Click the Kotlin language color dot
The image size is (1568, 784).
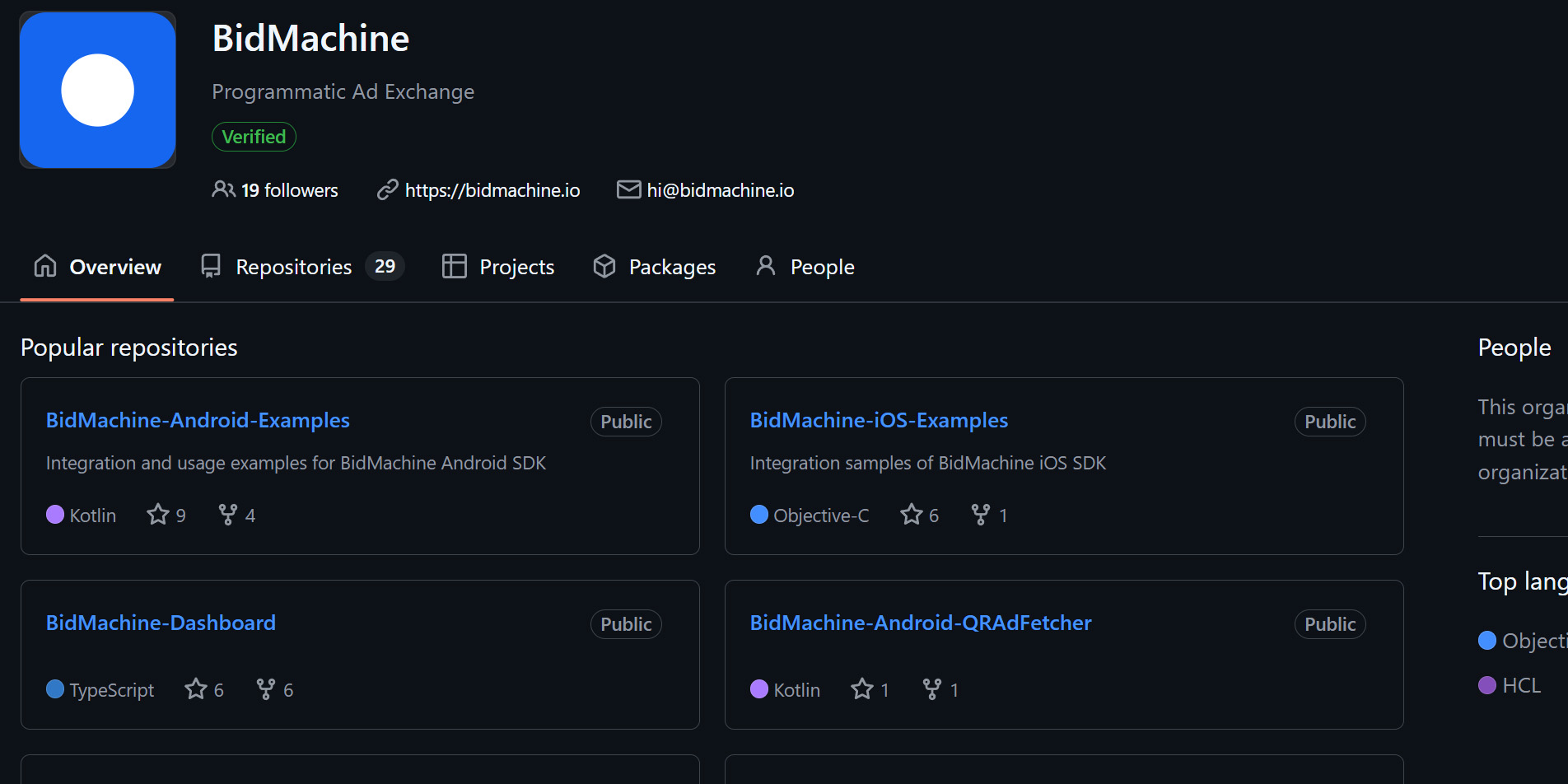click(55, 515)
